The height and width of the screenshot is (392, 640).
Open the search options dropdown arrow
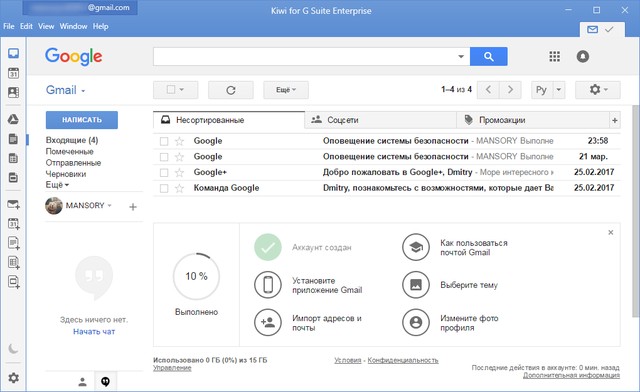pyautogui.click(x=461, y=56)
